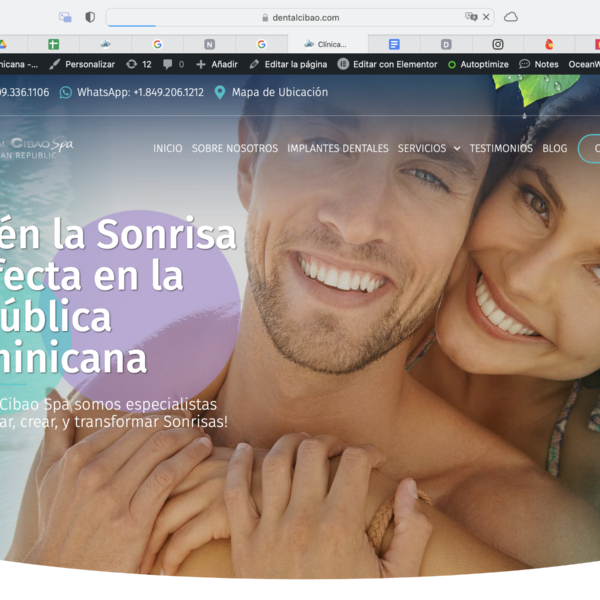Switch to the first Google tab
The image size is (600, 600).
point(157,44)
